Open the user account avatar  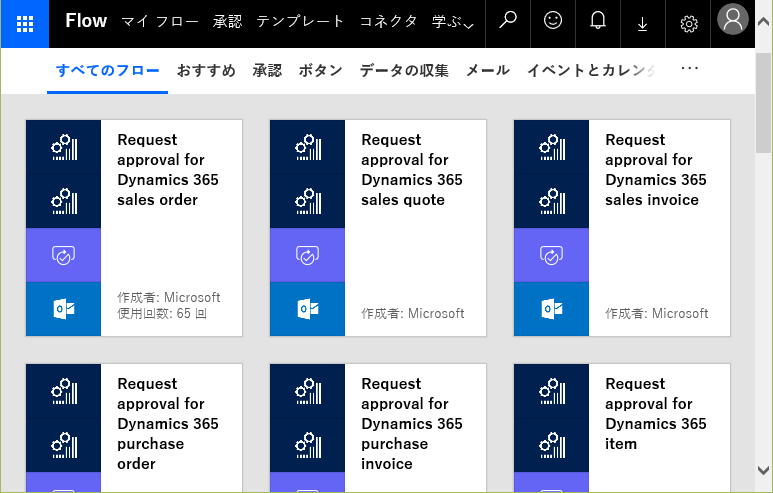(x=733, y=20)
